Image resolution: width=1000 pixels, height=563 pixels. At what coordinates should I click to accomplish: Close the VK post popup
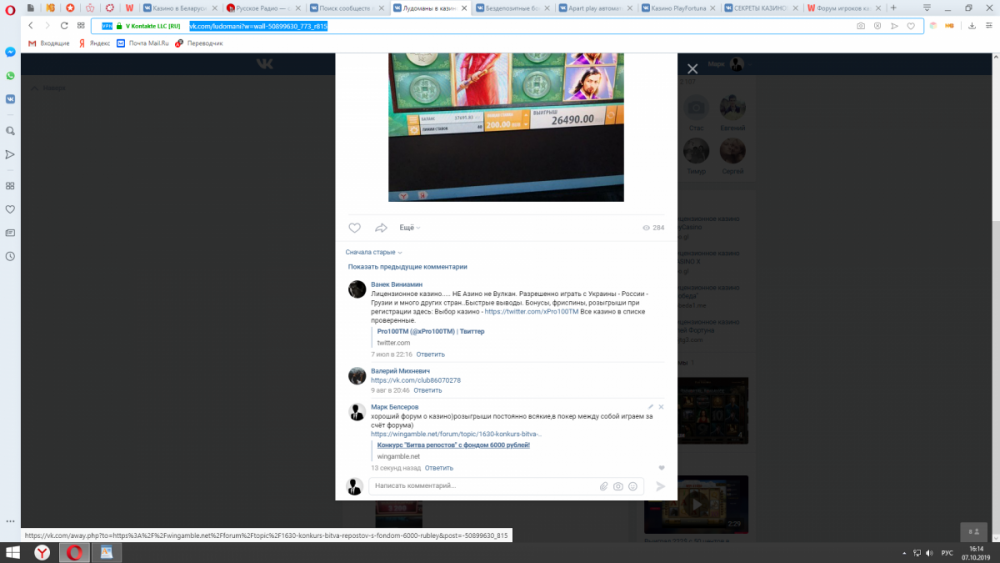[x=693, y=69]
